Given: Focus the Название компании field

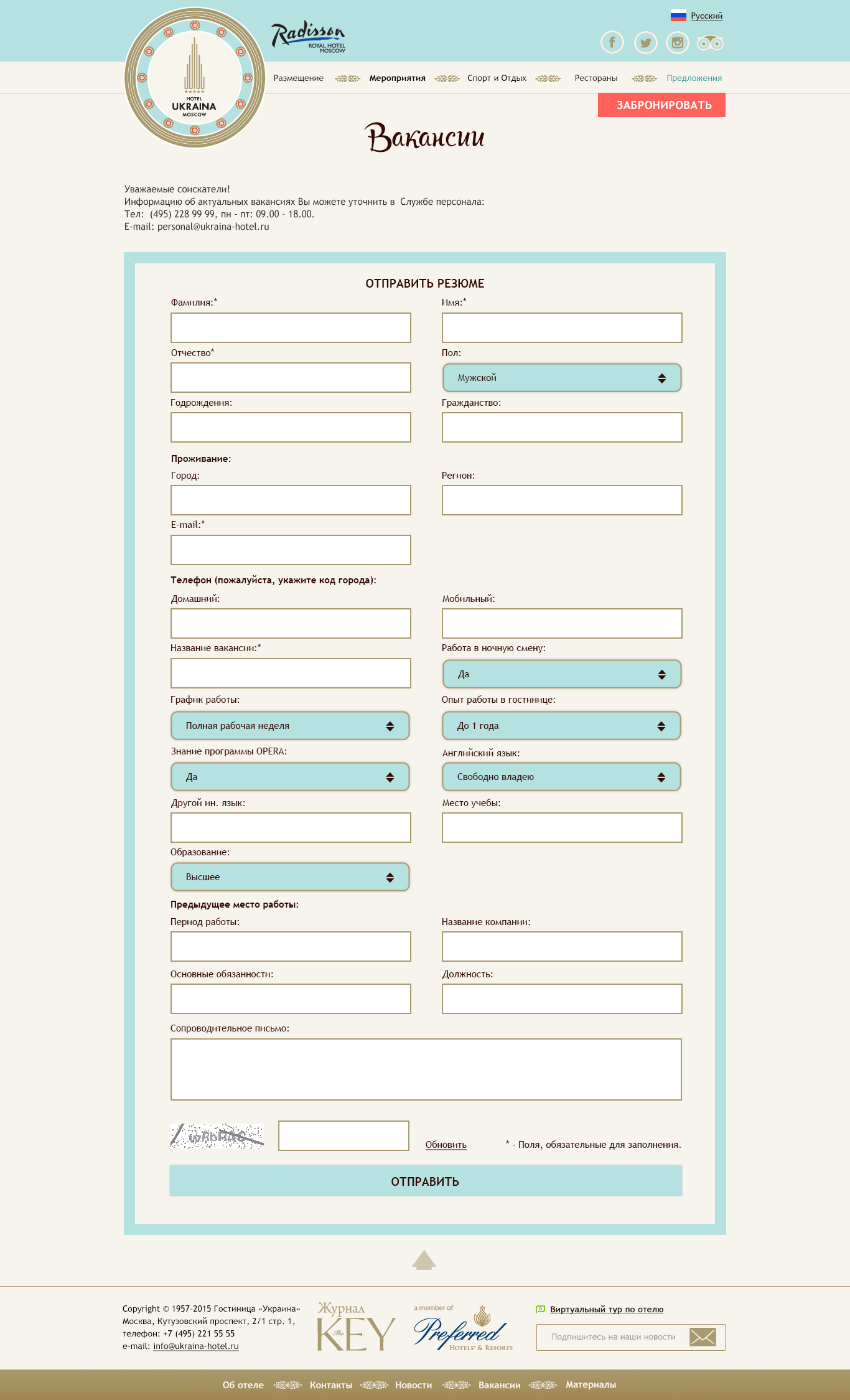Looking at the screenshot, I should pyautogui.click(x=562, y=946).
